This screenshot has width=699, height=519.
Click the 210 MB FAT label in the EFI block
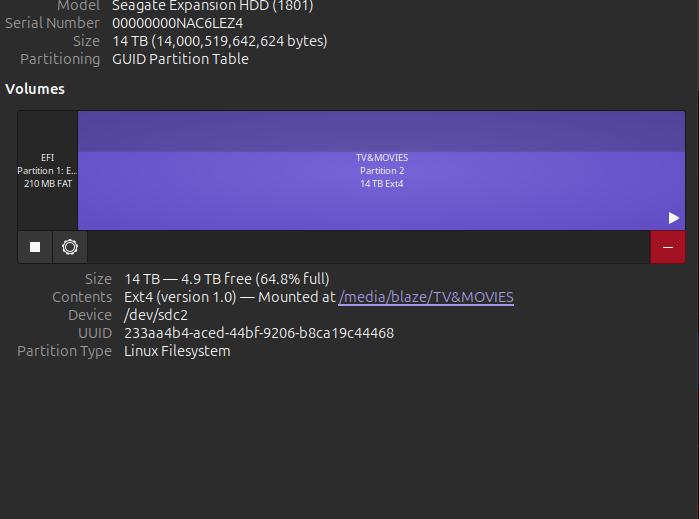pos(47,184)
